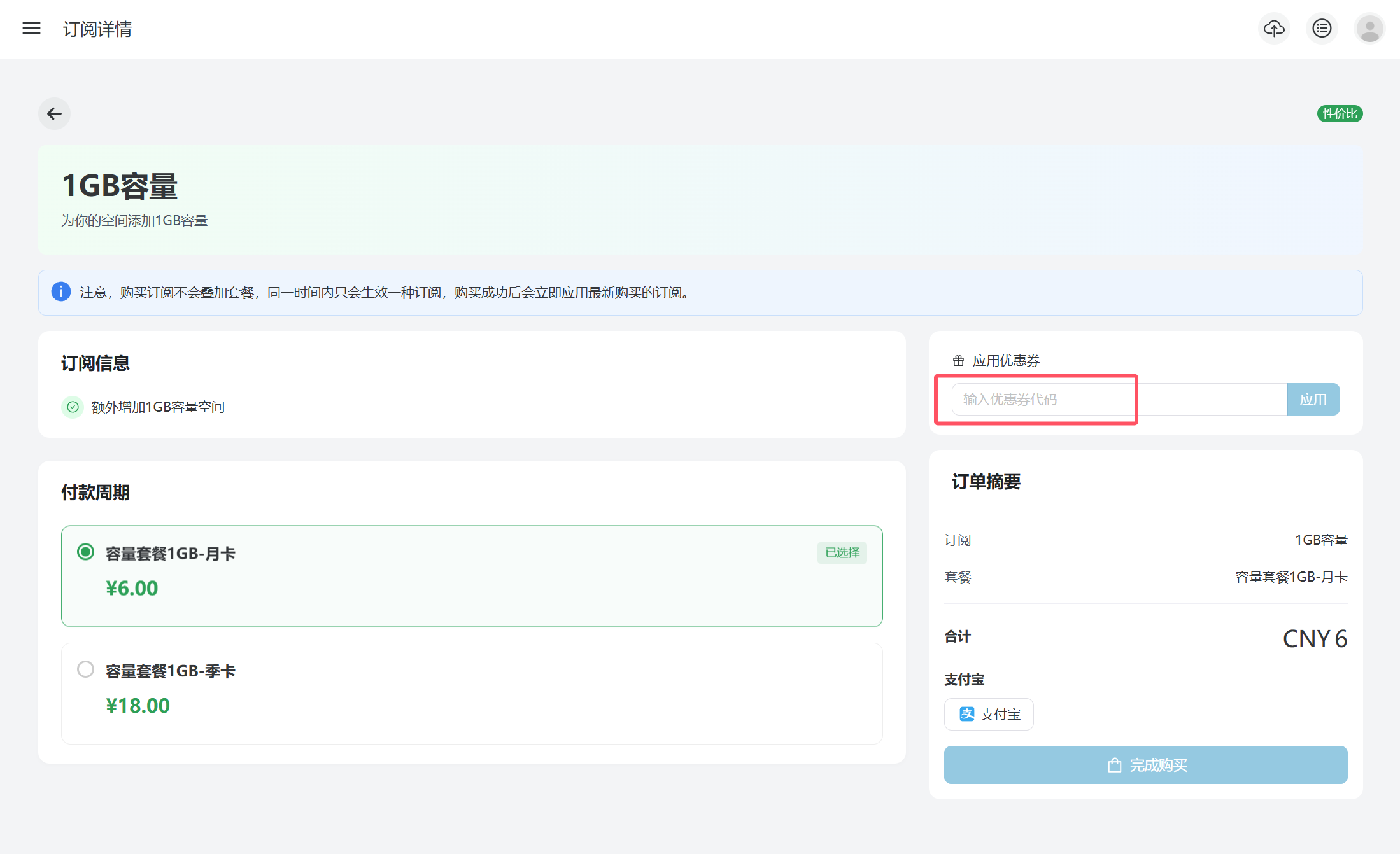Click the 订阅 label in order summary
Screen dimensions: 1400x854
pyautogui.click(x=958, y=540)
